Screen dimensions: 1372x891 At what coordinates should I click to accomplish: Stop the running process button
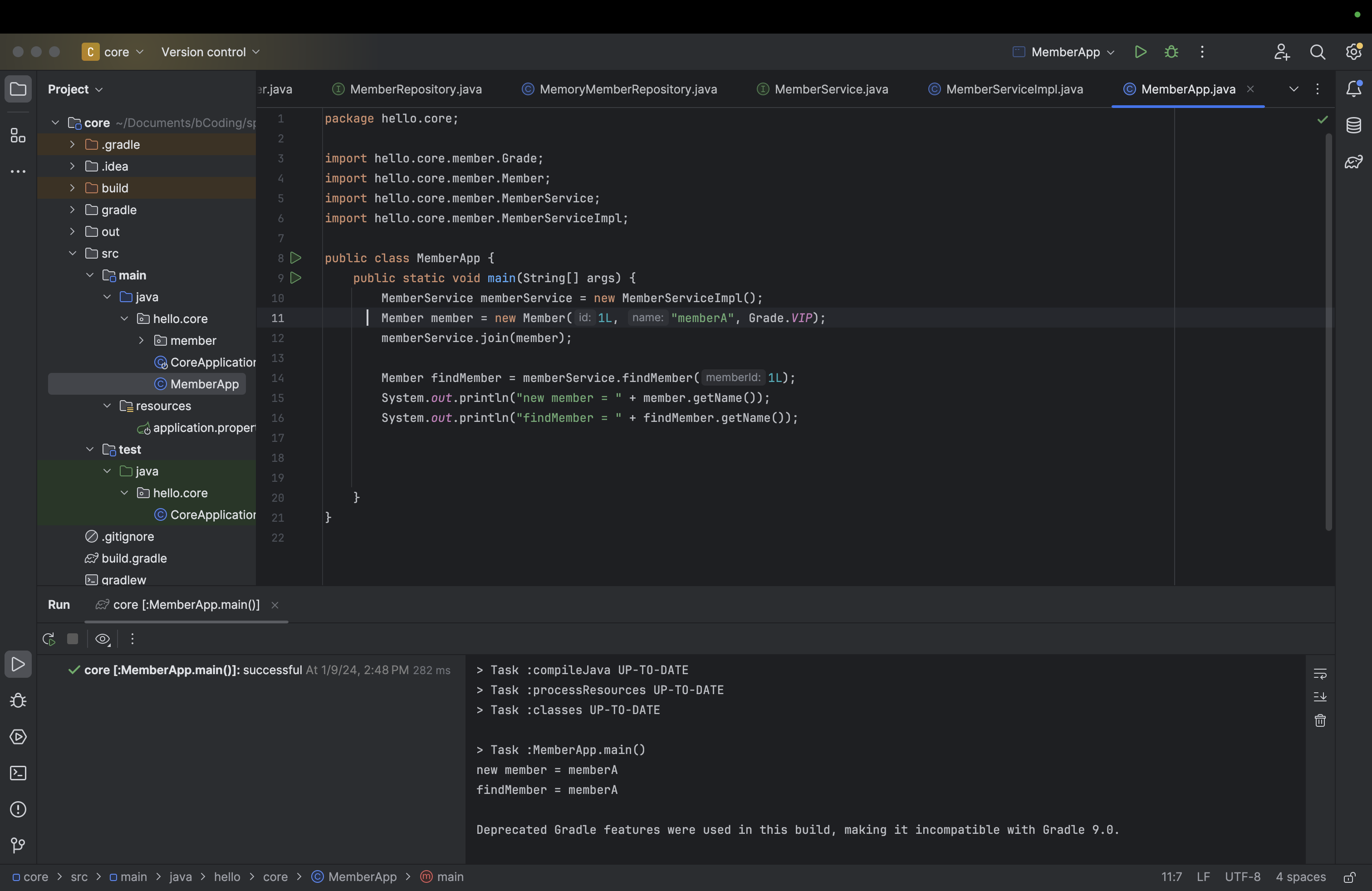pyautogui.click(x=73, y=639)
